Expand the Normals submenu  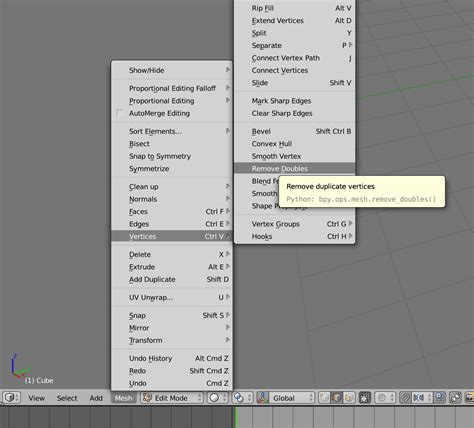[x=172, y=199]
